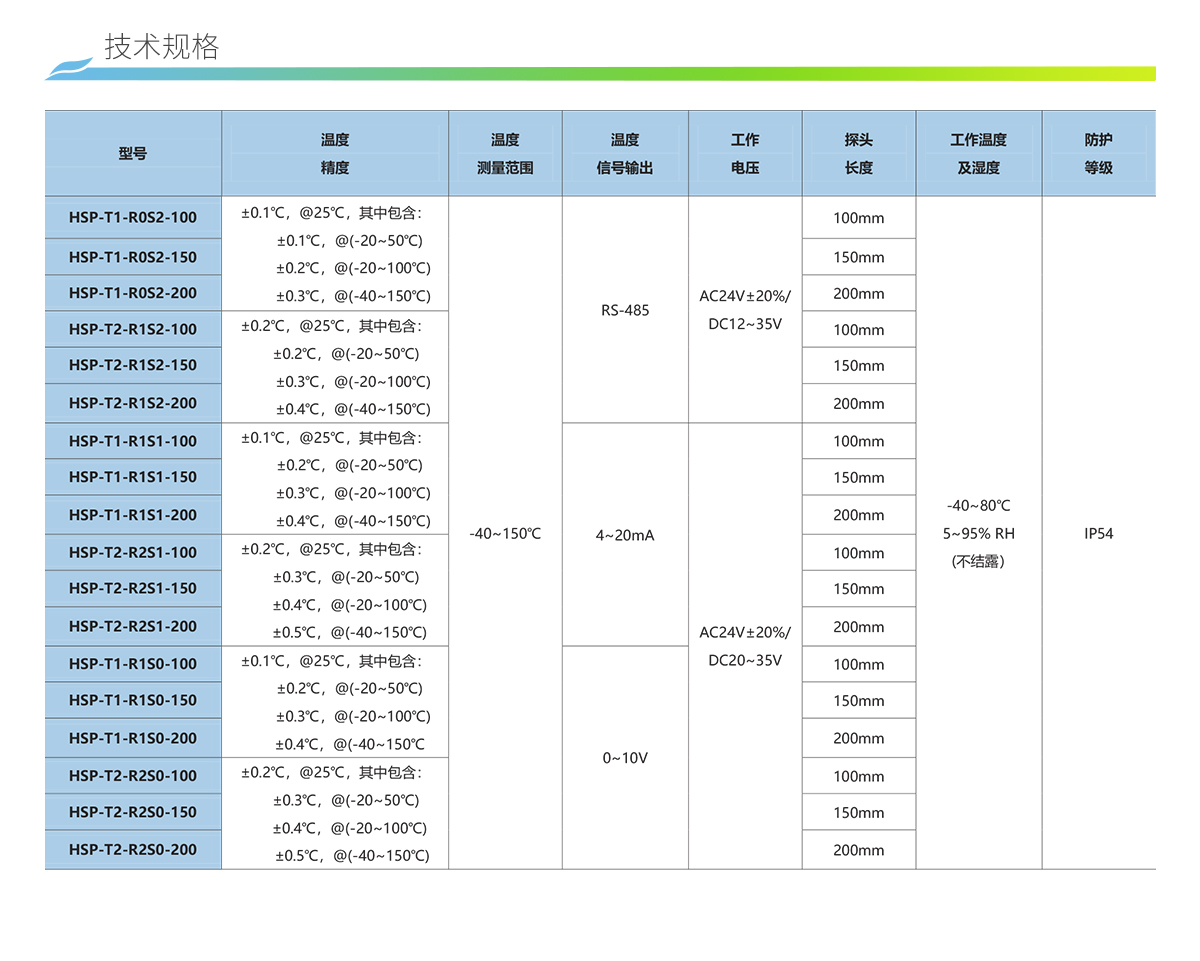This screenshot has height=961, width=1200.
Task: Click the 温度信号输出 header cell
Action: tap(625, 154)
